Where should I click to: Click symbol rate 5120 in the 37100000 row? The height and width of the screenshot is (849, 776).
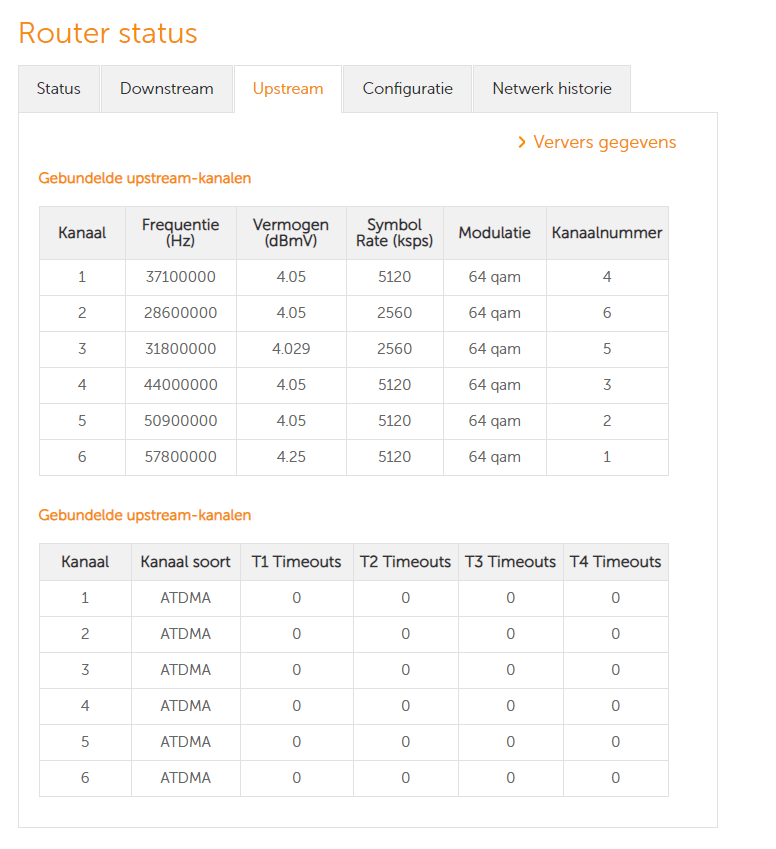[394, 277]
